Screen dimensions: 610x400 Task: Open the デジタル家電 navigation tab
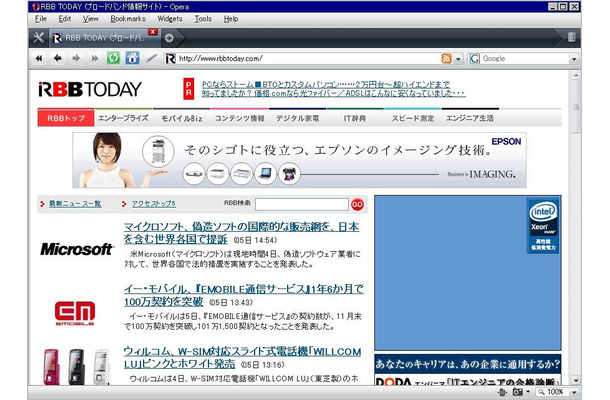pos(298,118)
